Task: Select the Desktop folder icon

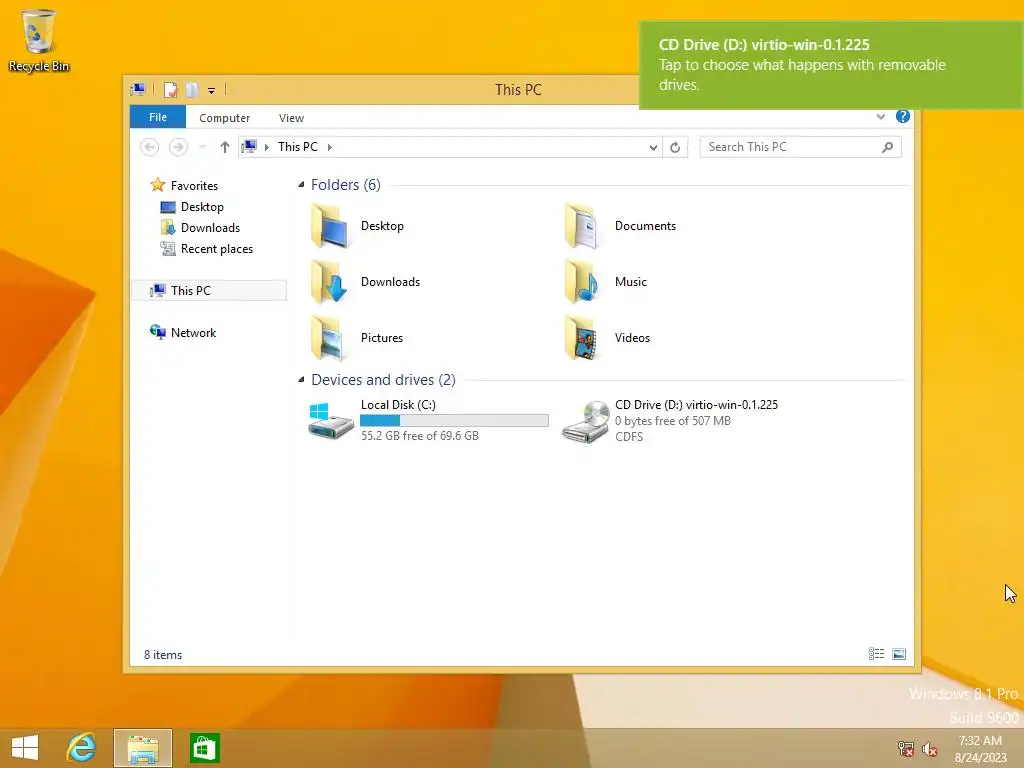Action: (330, 226)
